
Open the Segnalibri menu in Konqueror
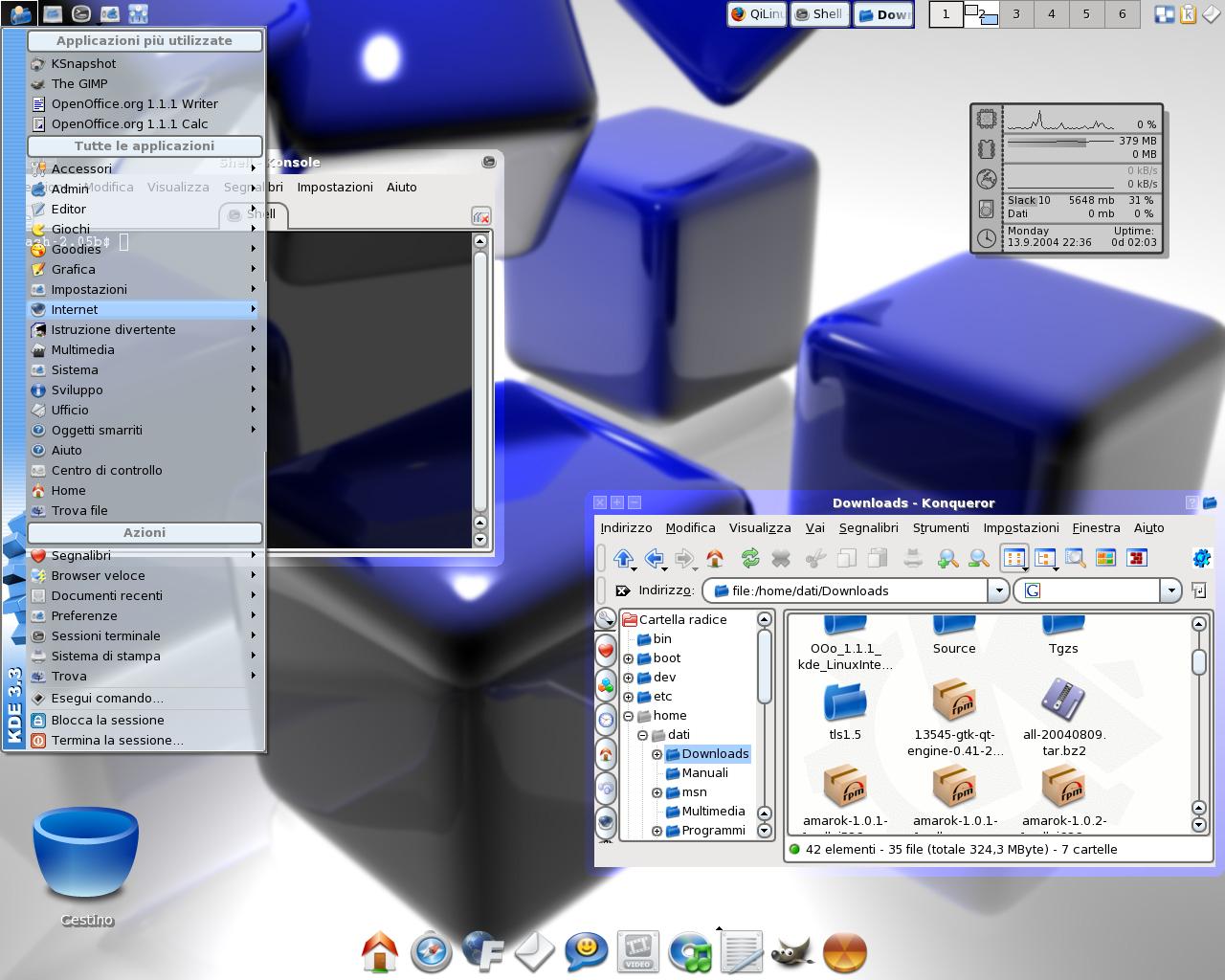point(868,527)
